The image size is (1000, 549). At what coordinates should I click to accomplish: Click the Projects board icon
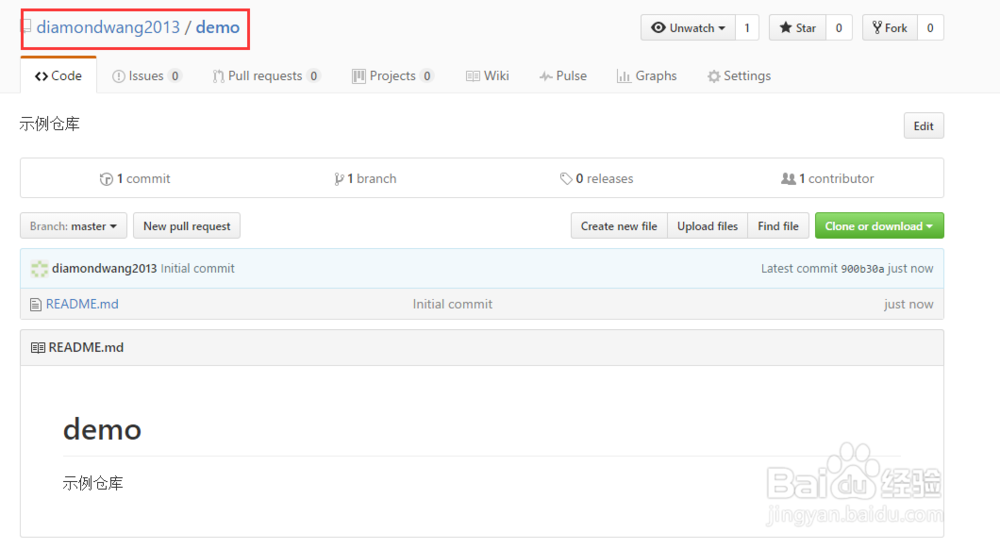point(359,77)
